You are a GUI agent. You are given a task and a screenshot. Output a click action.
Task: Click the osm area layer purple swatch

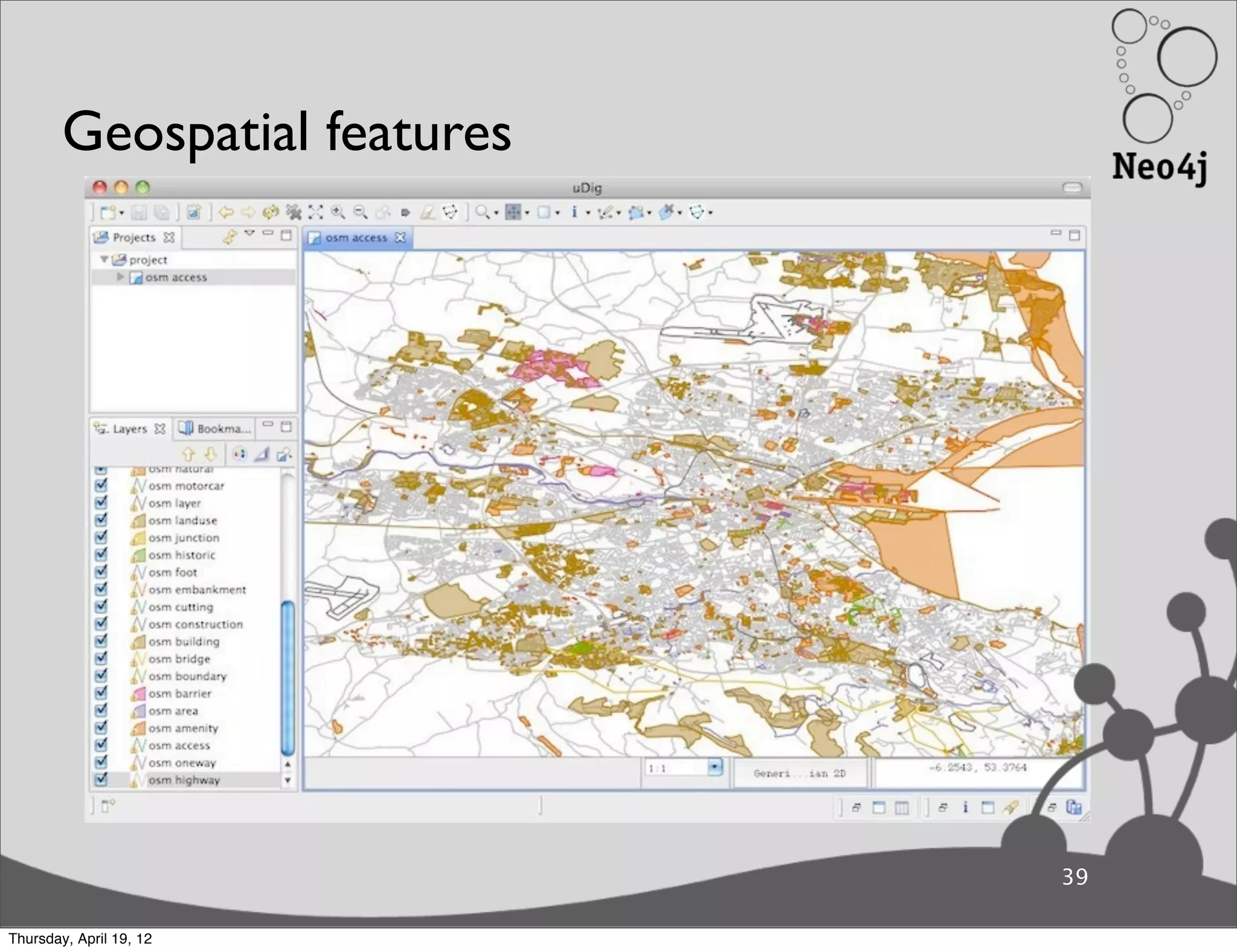(139, 710)
